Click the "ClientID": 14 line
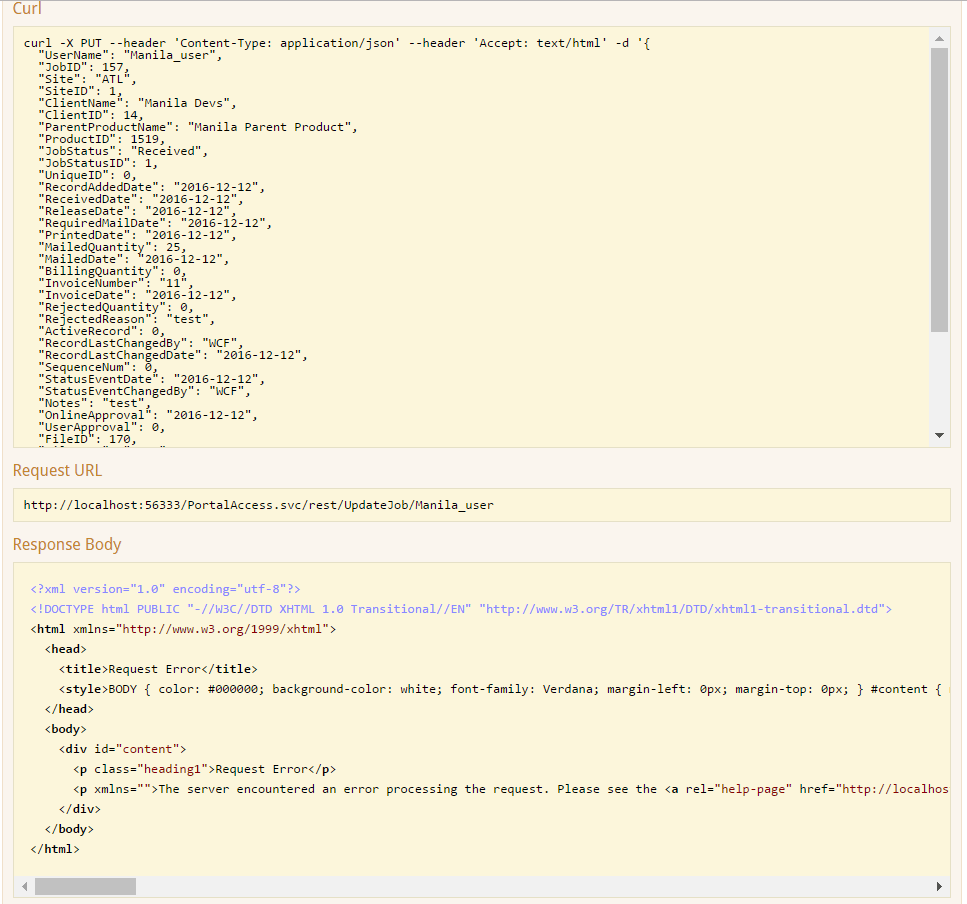Screen dimensions: 967x904 pos(91,115)
